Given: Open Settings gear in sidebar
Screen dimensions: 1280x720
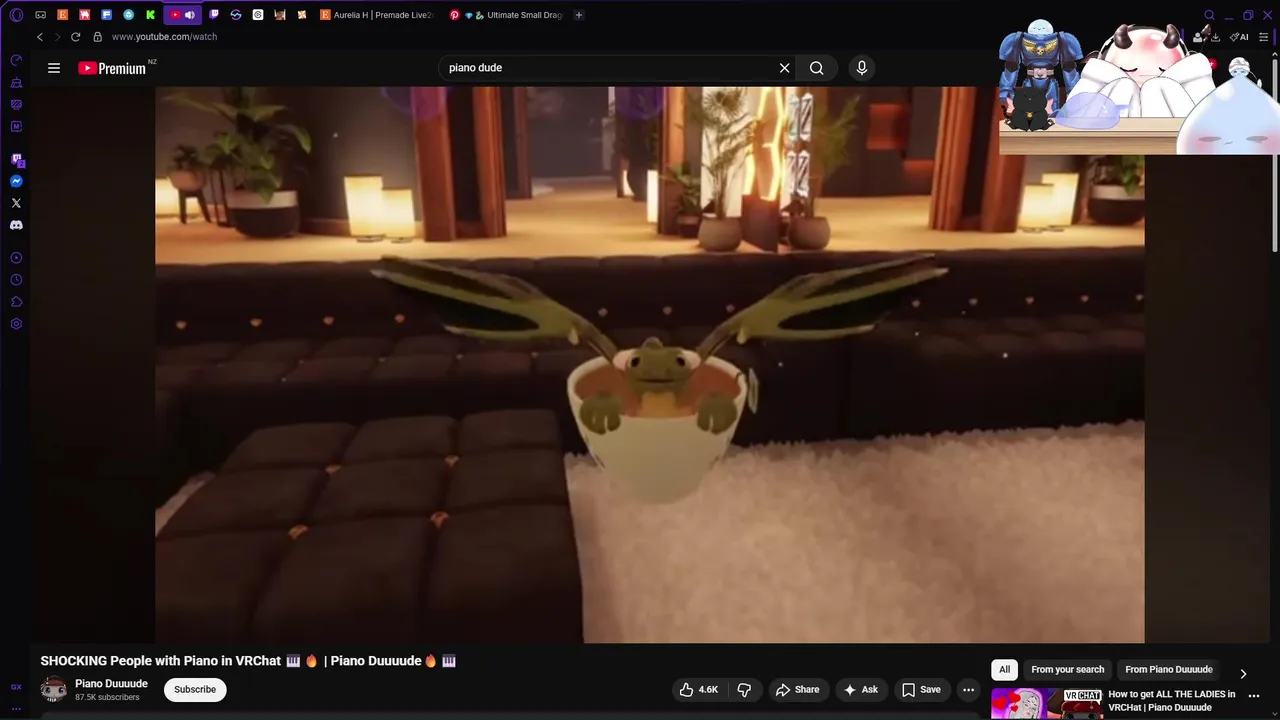Looking at the screenshot, I should click(16, 324).
